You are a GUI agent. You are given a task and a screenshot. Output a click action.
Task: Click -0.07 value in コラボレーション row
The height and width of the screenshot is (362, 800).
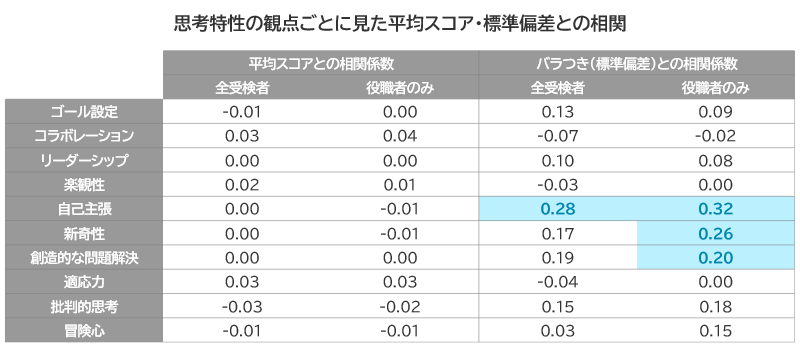tap(558, 136)
